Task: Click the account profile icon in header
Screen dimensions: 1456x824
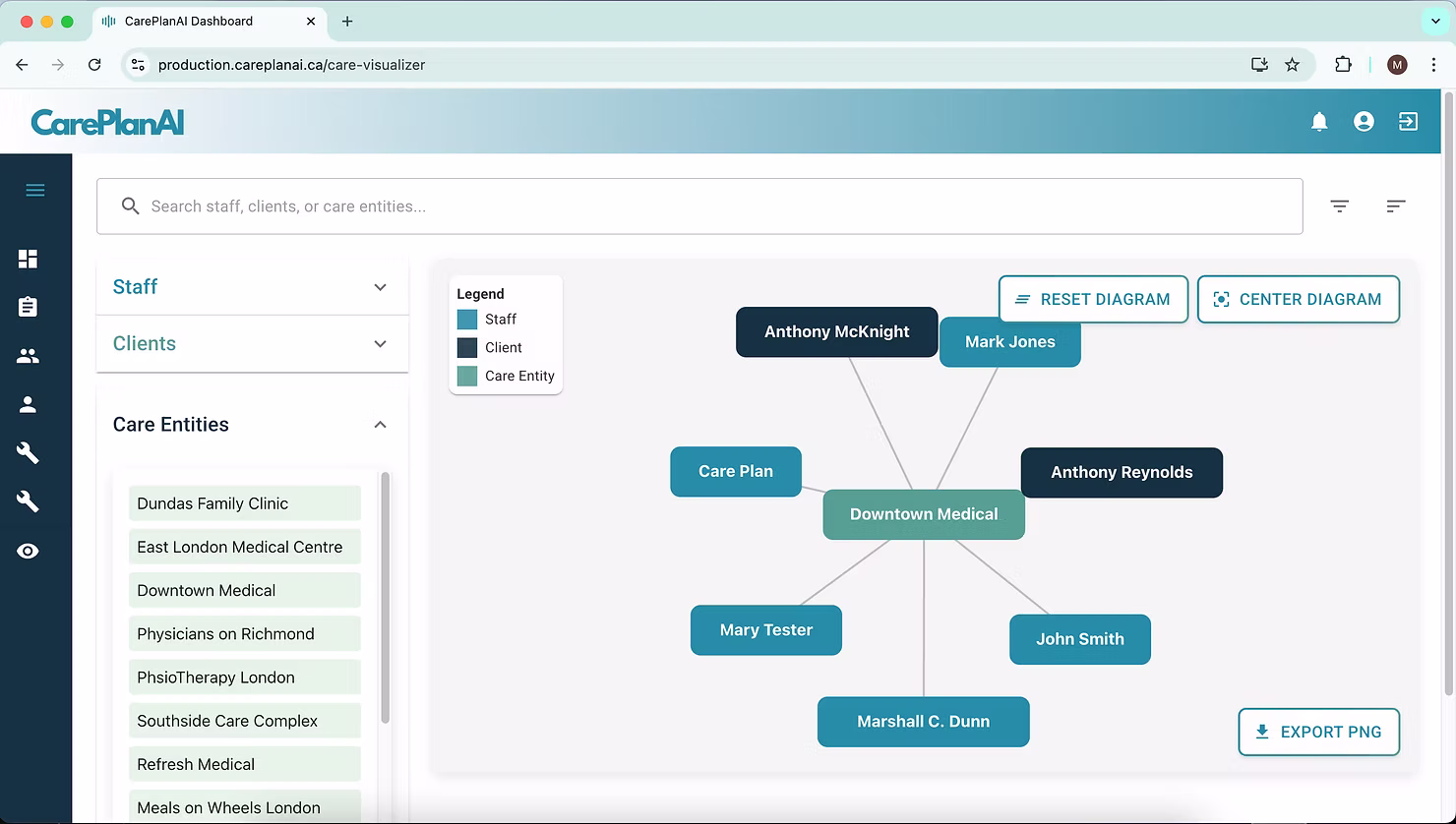Action: tap(1364, 121)
